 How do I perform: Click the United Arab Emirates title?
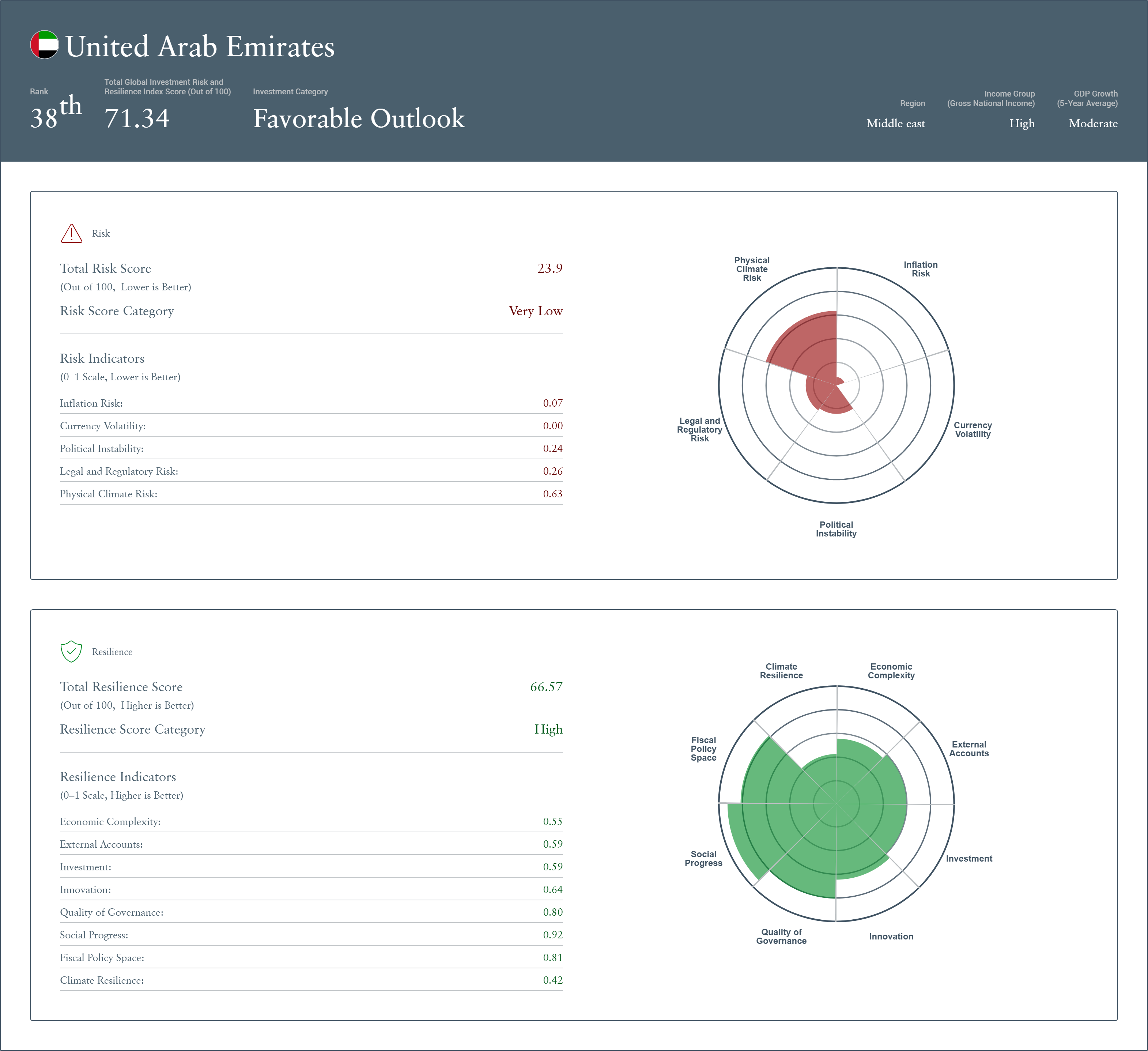tap(199, 47)
